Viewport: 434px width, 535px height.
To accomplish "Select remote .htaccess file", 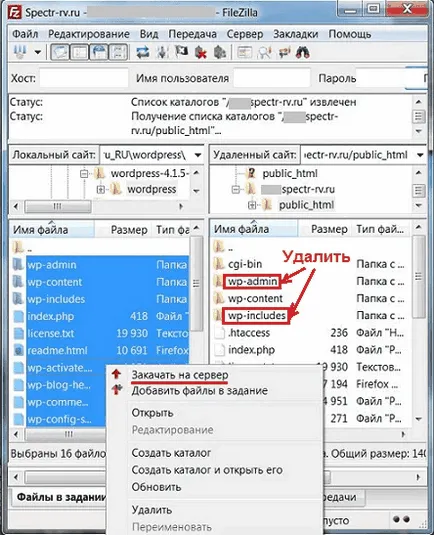I will [x=249, y=333].
